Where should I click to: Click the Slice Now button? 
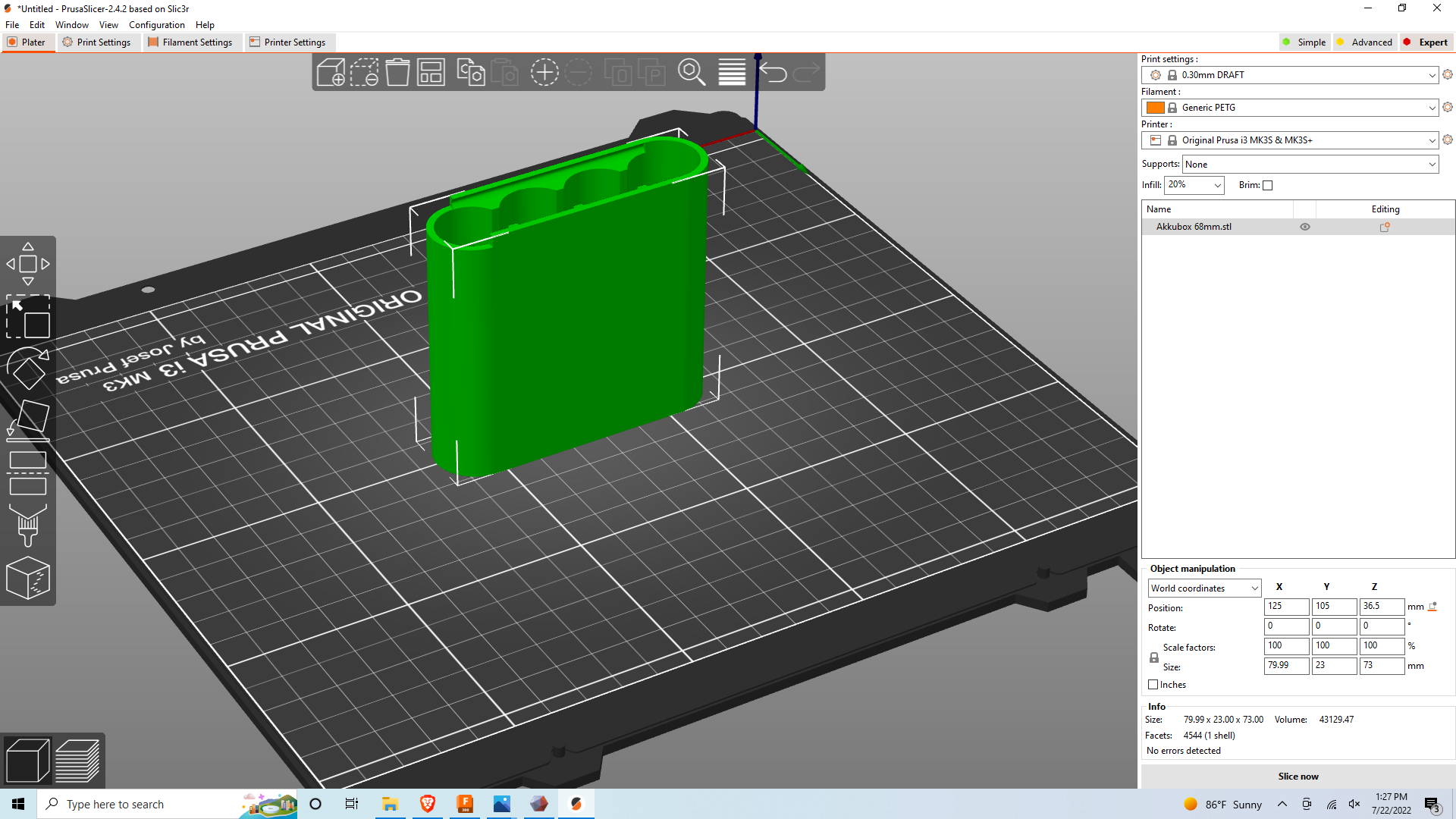click(1298, 775)
